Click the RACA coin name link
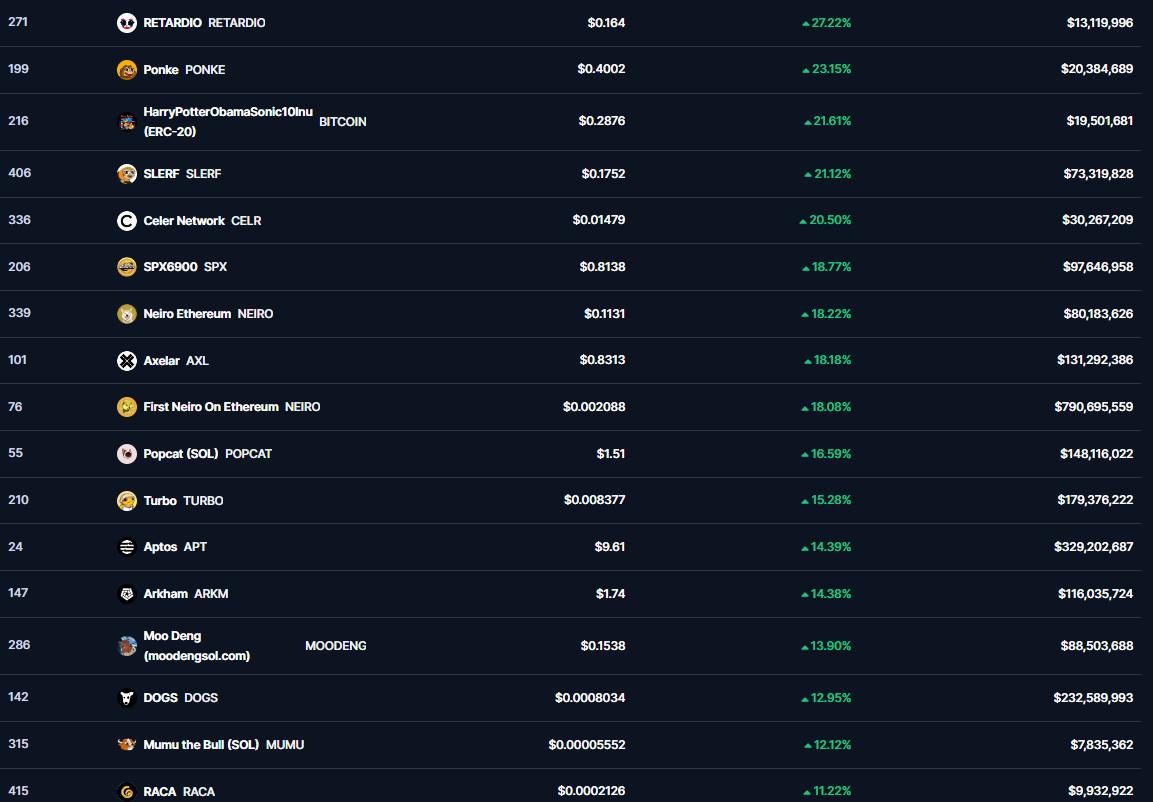This screenshot has height=802, width=1153. tap(160, 792)
